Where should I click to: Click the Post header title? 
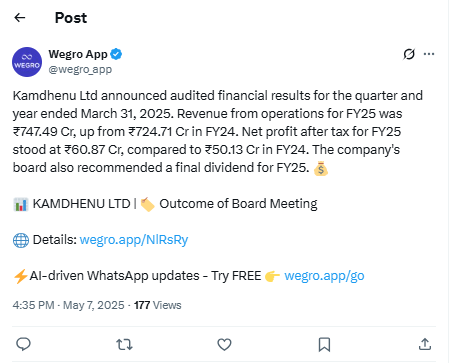click(x=71, y=18)
